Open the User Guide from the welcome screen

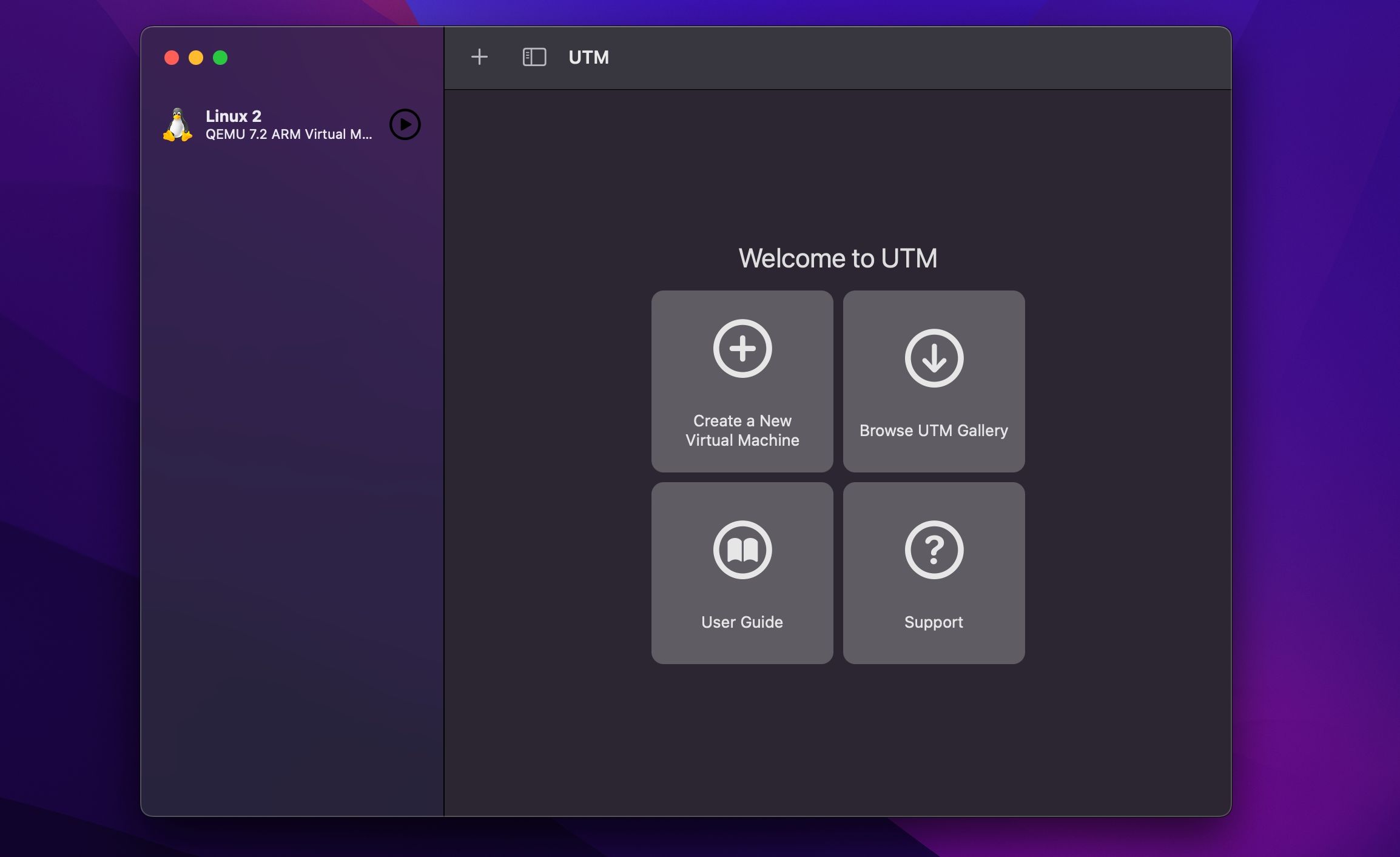click(x=742, y=573)
